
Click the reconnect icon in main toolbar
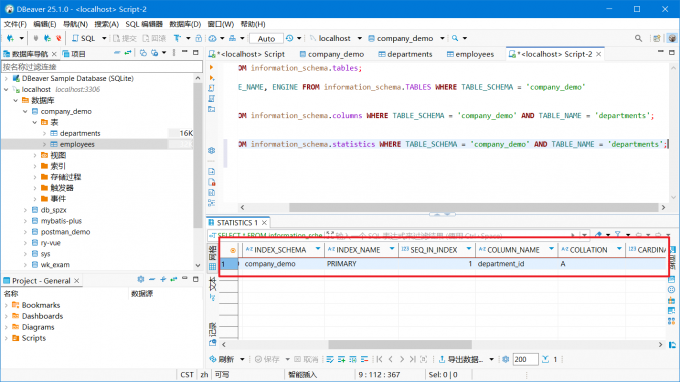pyautogui.click(x=47, y=38)
